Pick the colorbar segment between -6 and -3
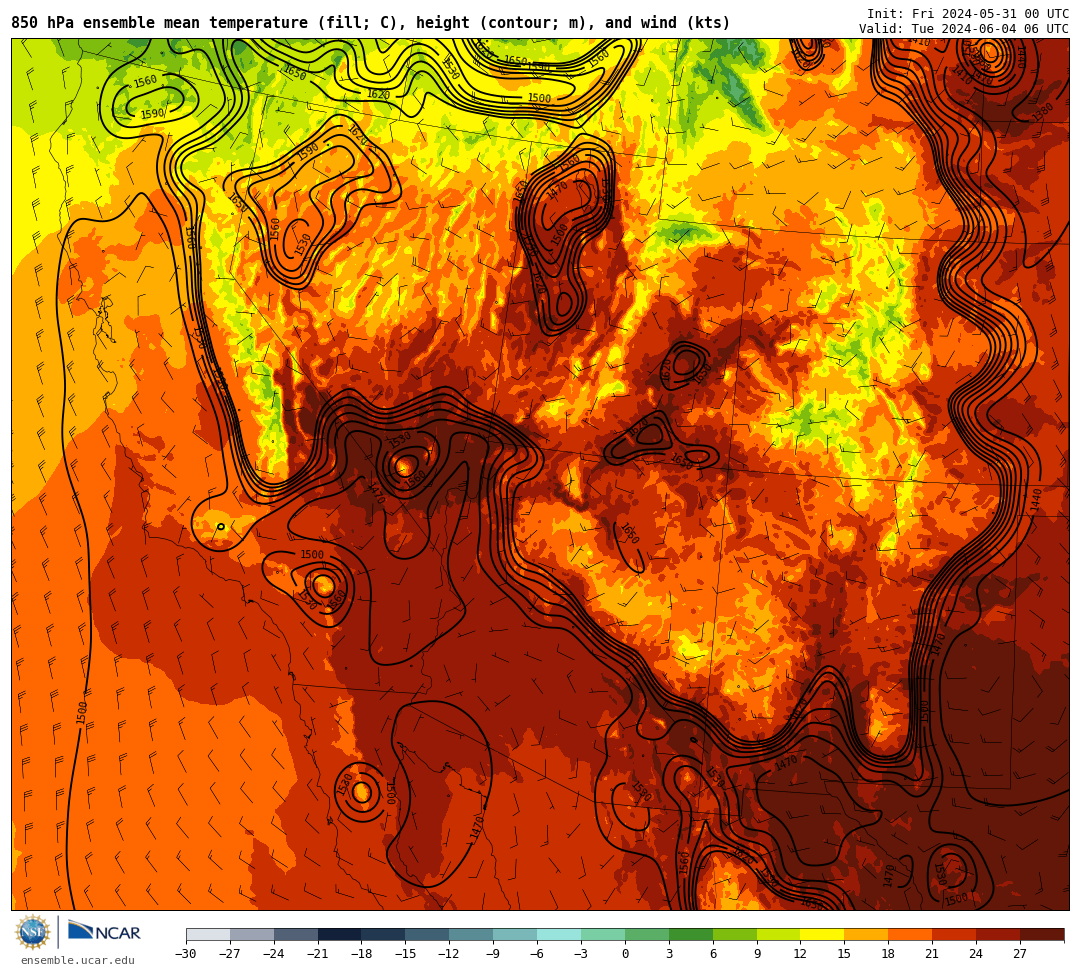The width and height of the screenshot is (1080, 973). [x=559, y=934]
